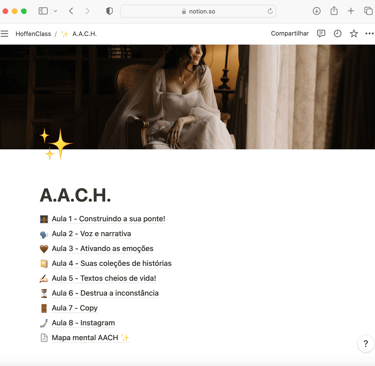Click the Compartilhar button
The image size is (375, 366).
coord(290,34)
